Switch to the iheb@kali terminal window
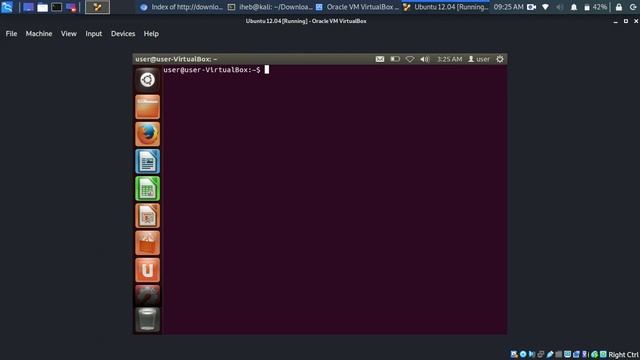The width and height of the screenshot is (640, 360). (270, 7)
